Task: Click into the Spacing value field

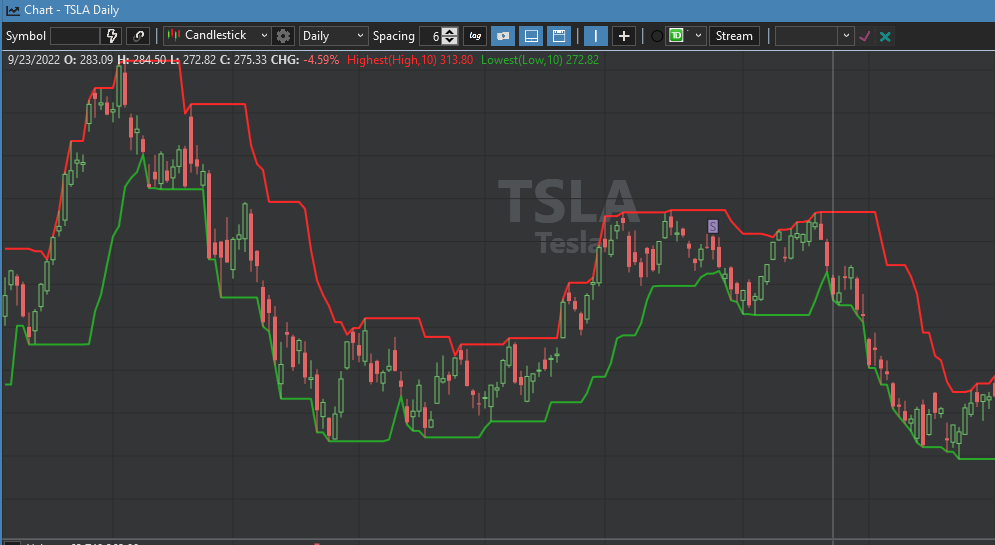Action: point(430,36)
